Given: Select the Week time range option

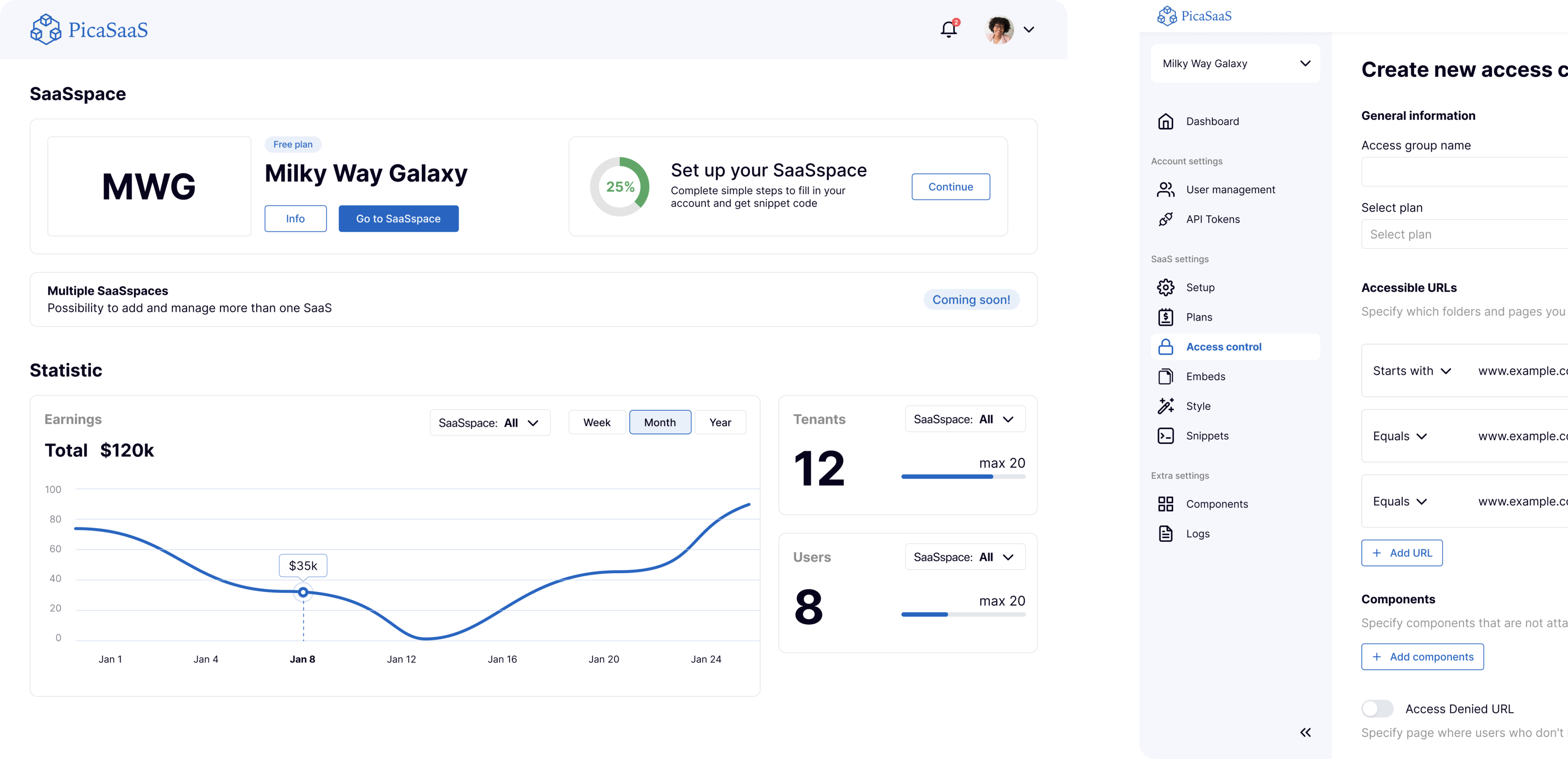Looking at the screenshot, I should pos(597,422).
